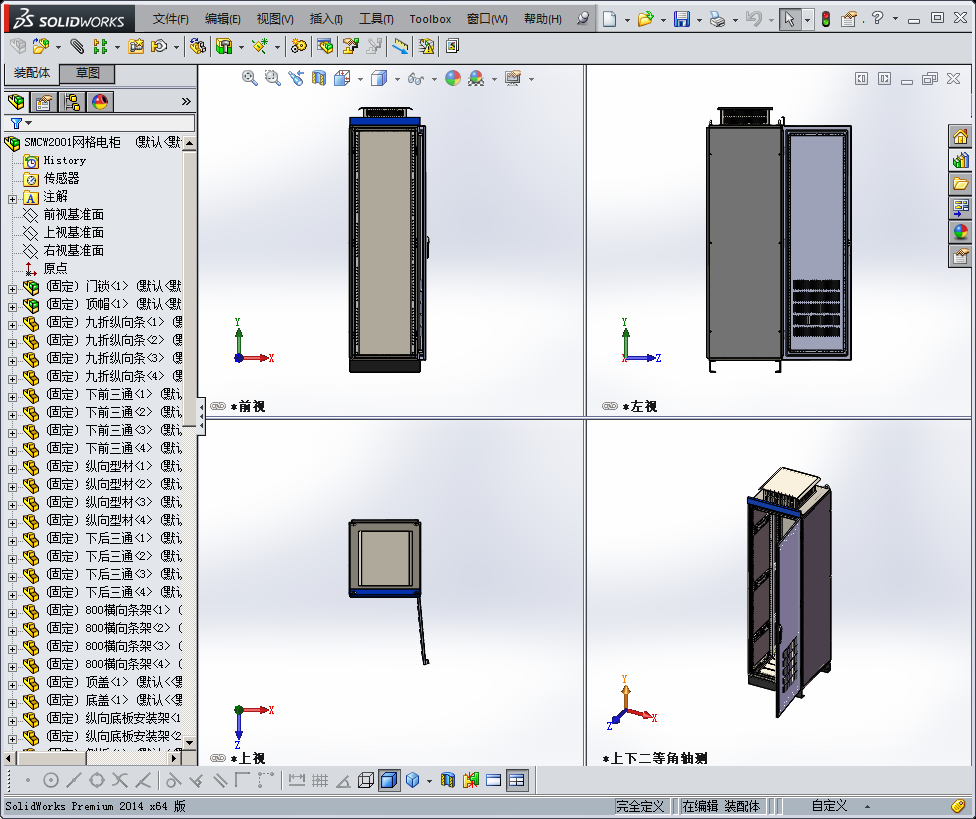Open the Toolbox menu

(430, 19)
